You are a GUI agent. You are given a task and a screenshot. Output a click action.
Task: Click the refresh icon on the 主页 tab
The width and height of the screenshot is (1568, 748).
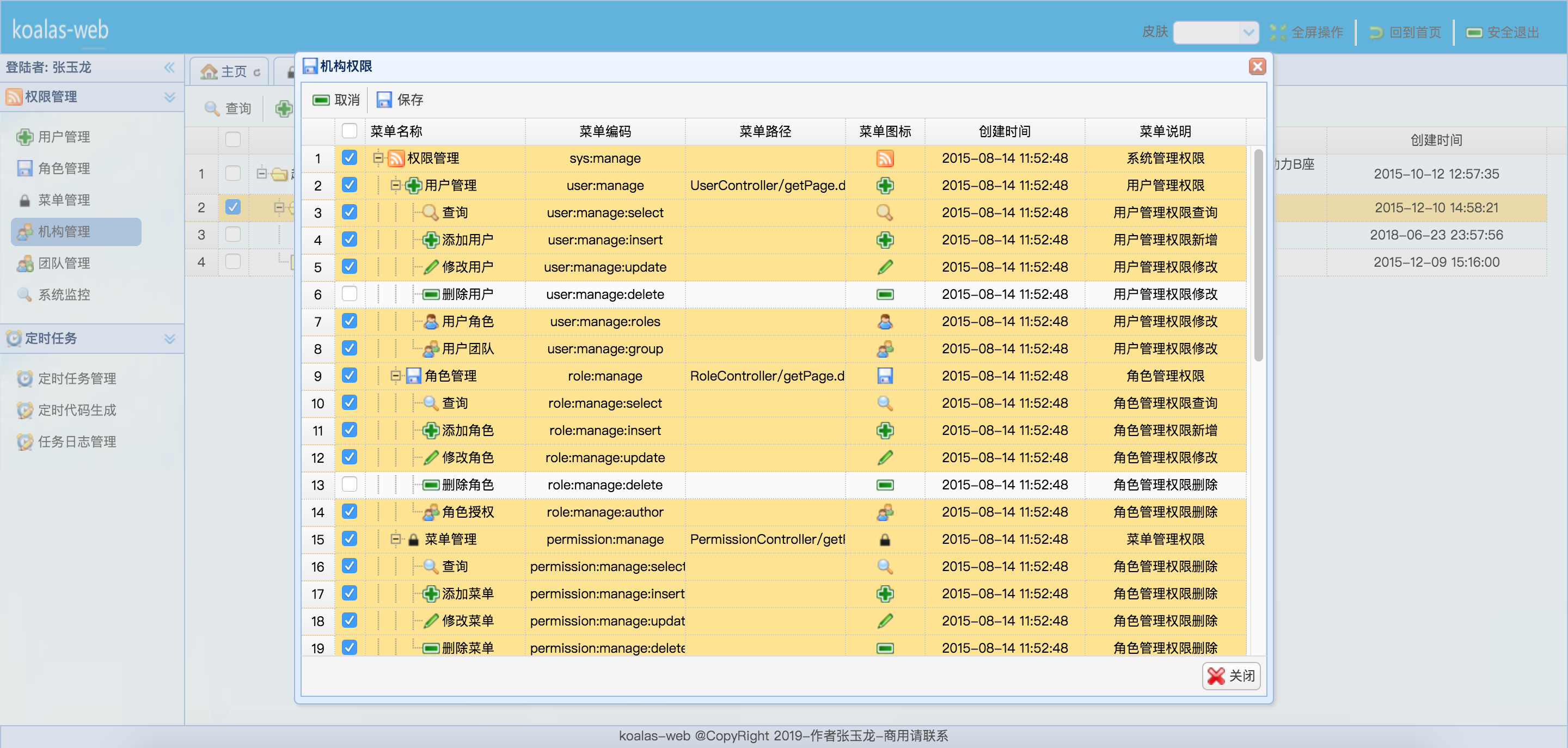click(x=257, y=72)
